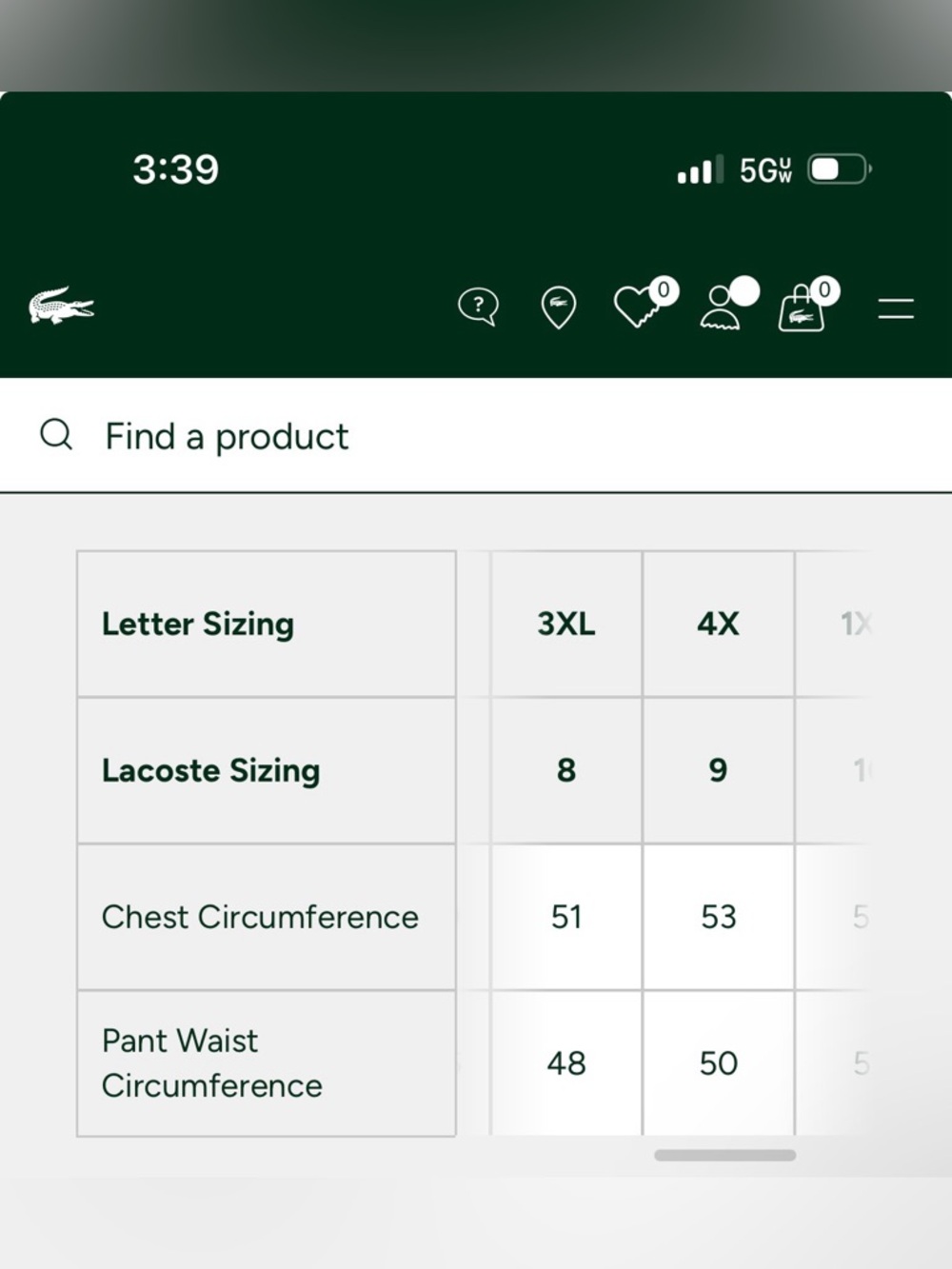Click the chest value 51 cell
The image size is (952, 1269).
(x=566, y=917)
